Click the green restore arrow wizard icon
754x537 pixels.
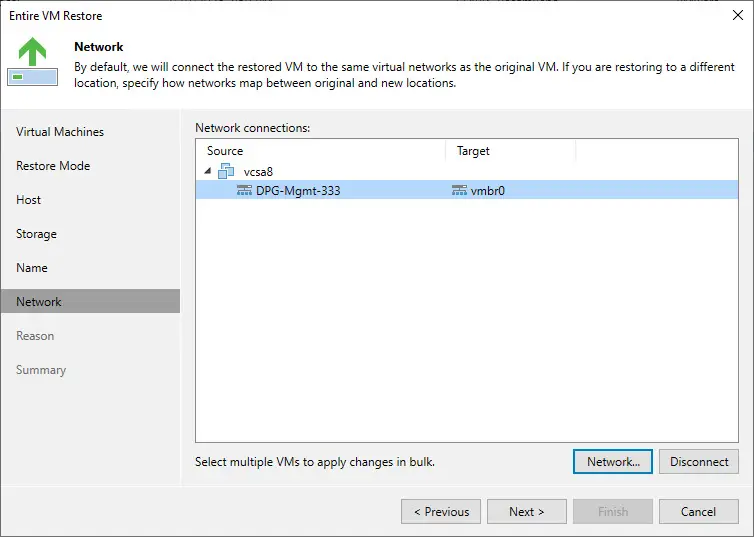32,62
